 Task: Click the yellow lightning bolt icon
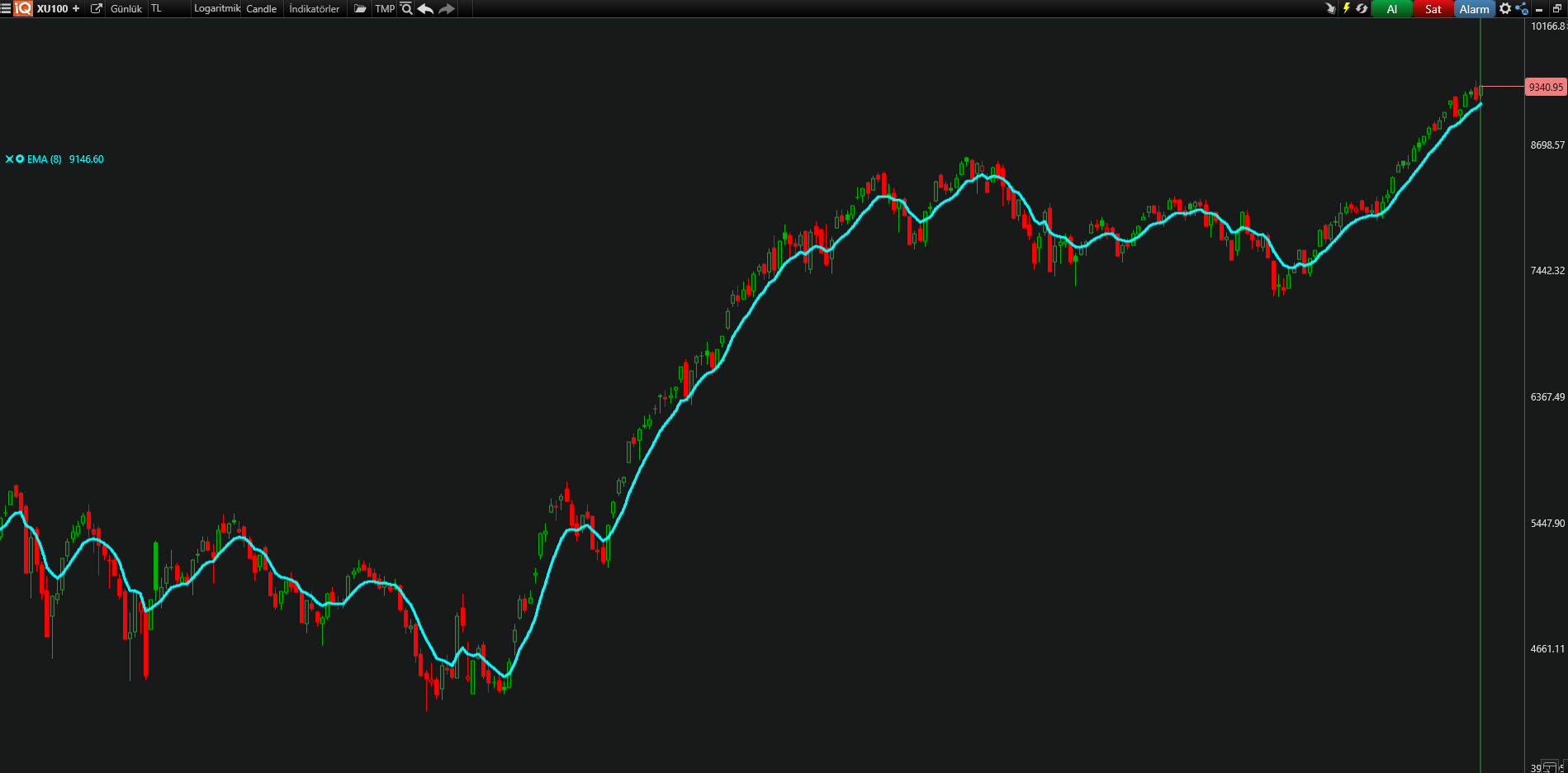1346,8
